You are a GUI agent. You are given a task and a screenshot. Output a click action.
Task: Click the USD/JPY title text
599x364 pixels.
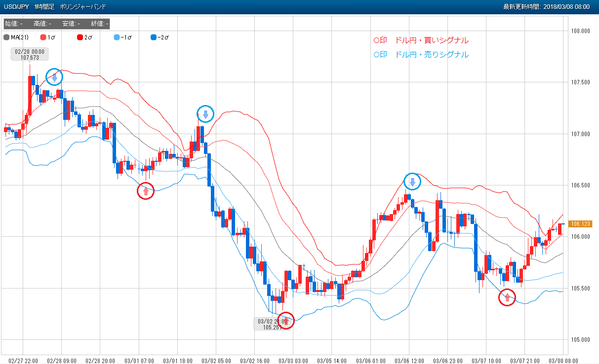click(x=16, y=6)
